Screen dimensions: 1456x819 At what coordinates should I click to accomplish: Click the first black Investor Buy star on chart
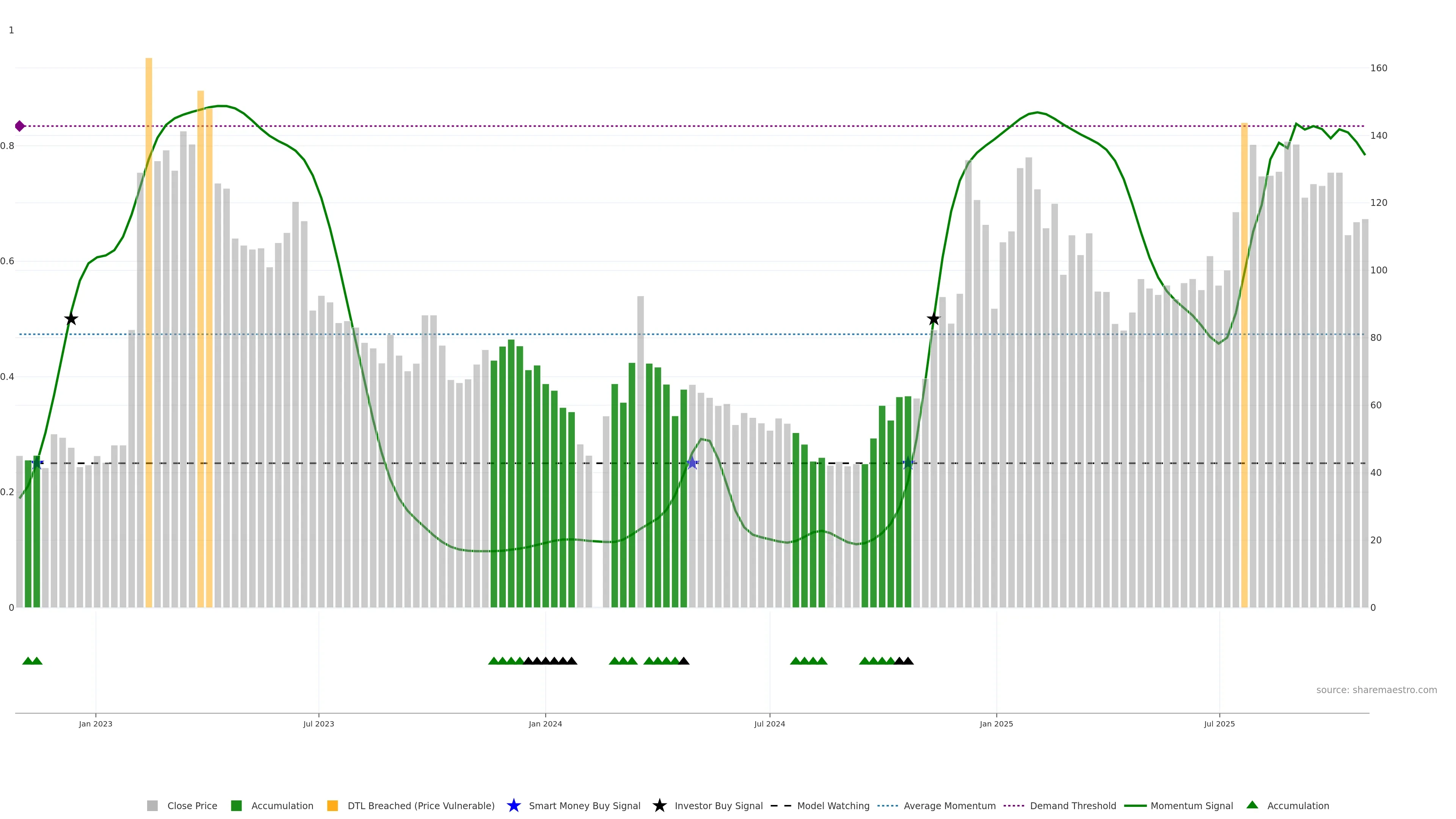tap(71, 319)
